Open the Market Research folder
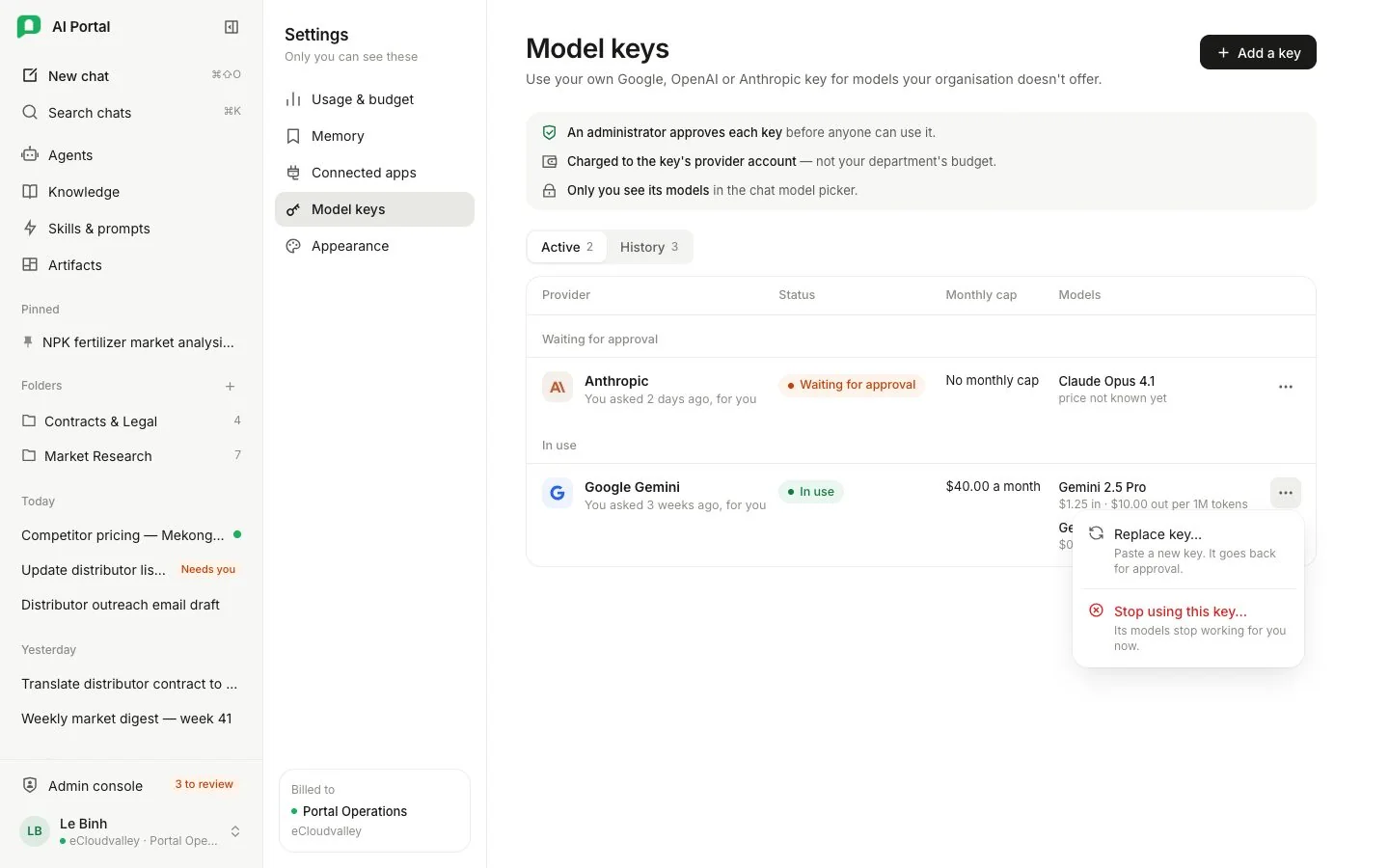 [x=131, y=455]
